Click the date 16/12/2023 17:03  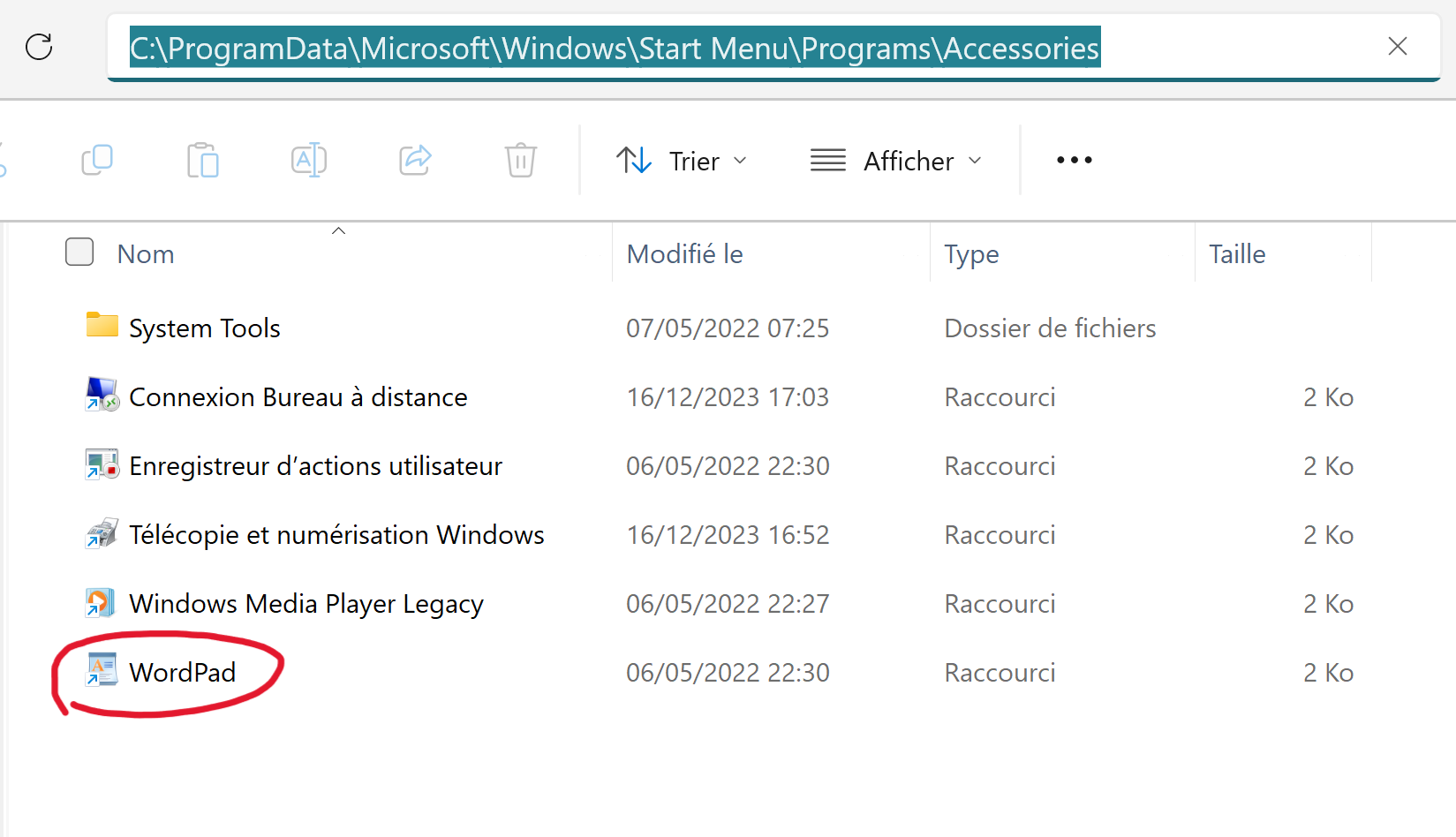pyautogui.click(x=728, y=397)
